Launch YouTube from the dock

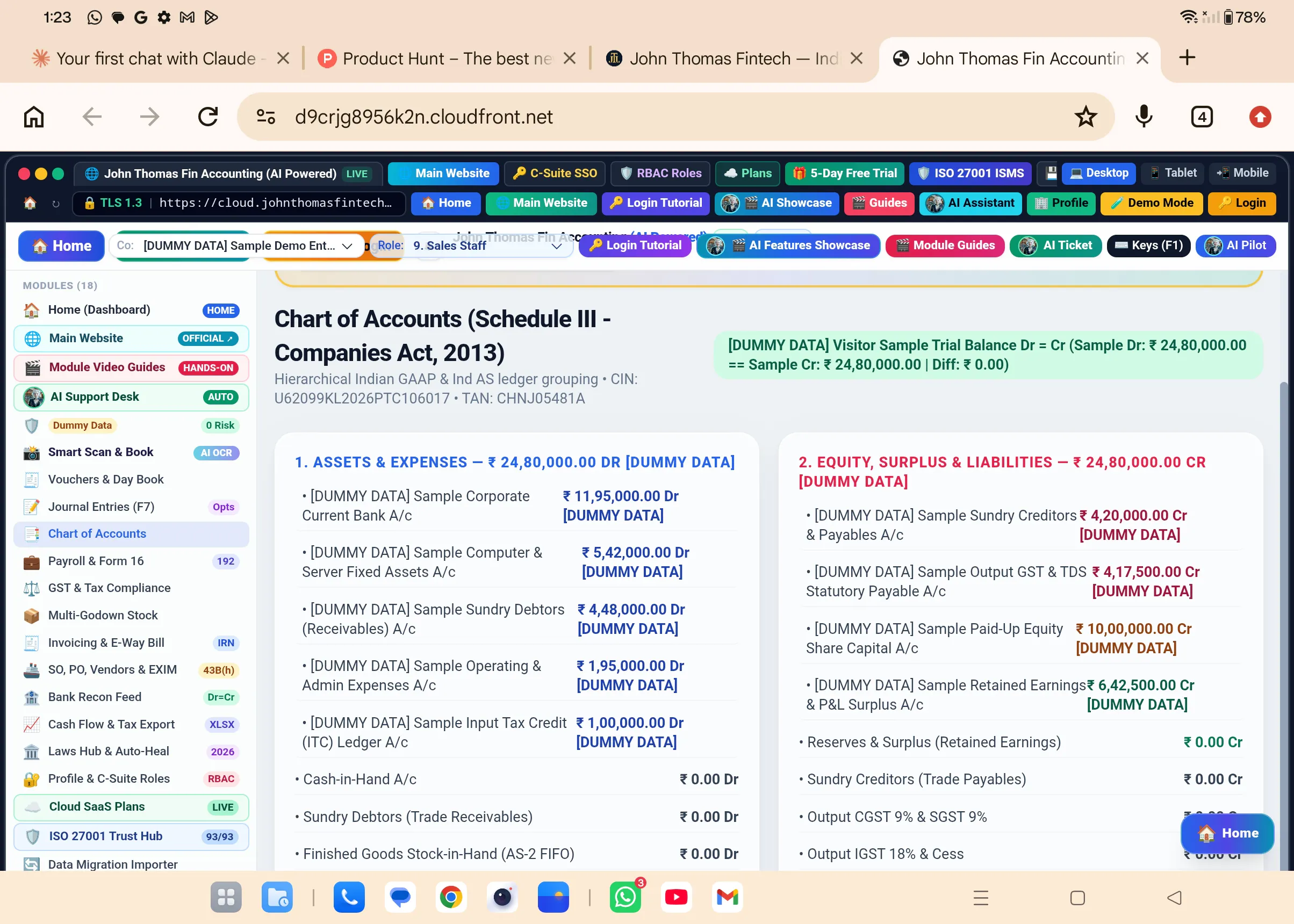[x=676, y=897]
